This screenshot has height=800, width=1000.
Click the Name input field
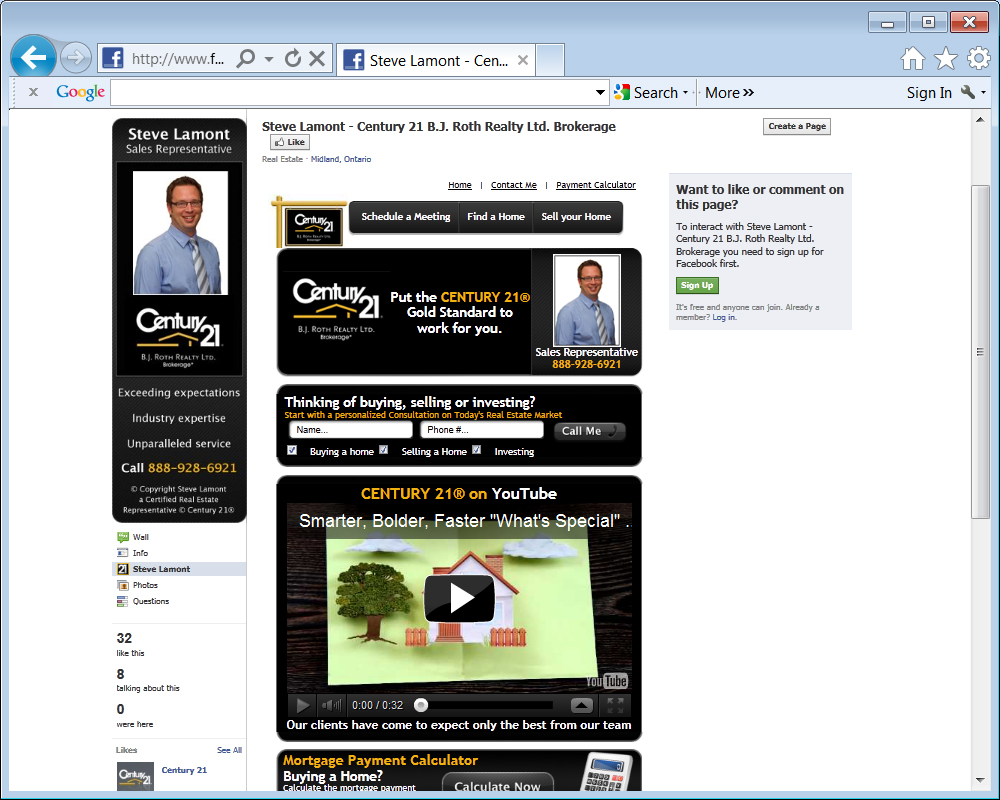click(351, 430)
